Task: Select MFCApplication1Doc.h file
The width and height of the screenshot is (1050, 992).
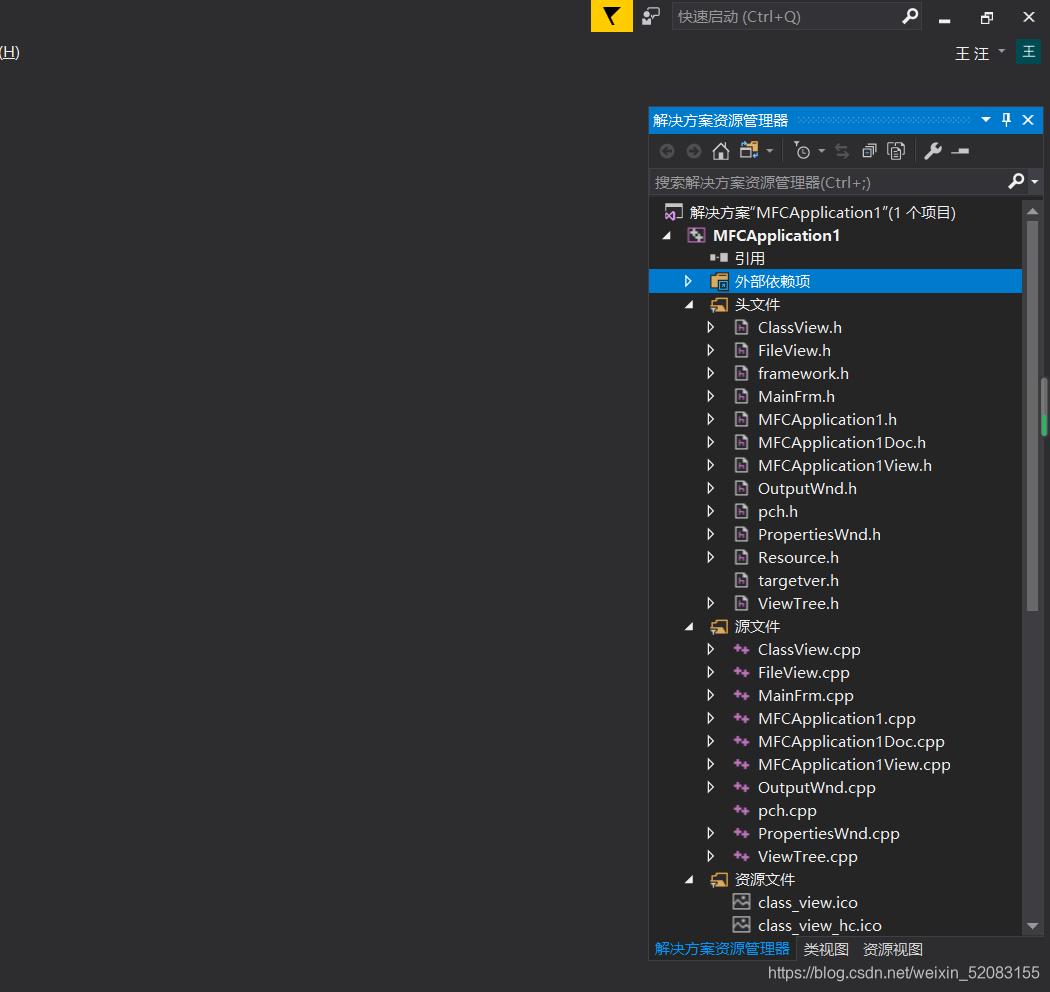Action: coord(842,443)
